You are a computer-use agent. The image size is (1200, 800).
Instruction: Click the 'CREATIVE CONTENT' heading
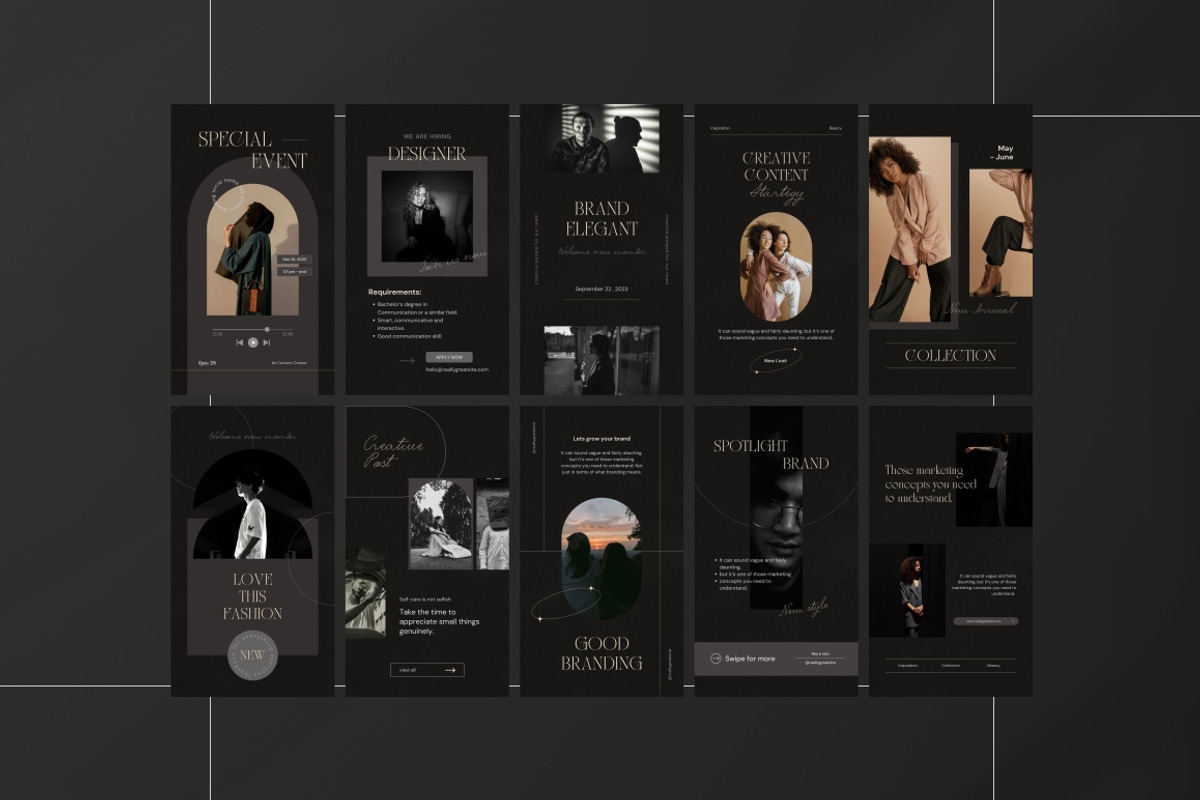tap(776, 166)
